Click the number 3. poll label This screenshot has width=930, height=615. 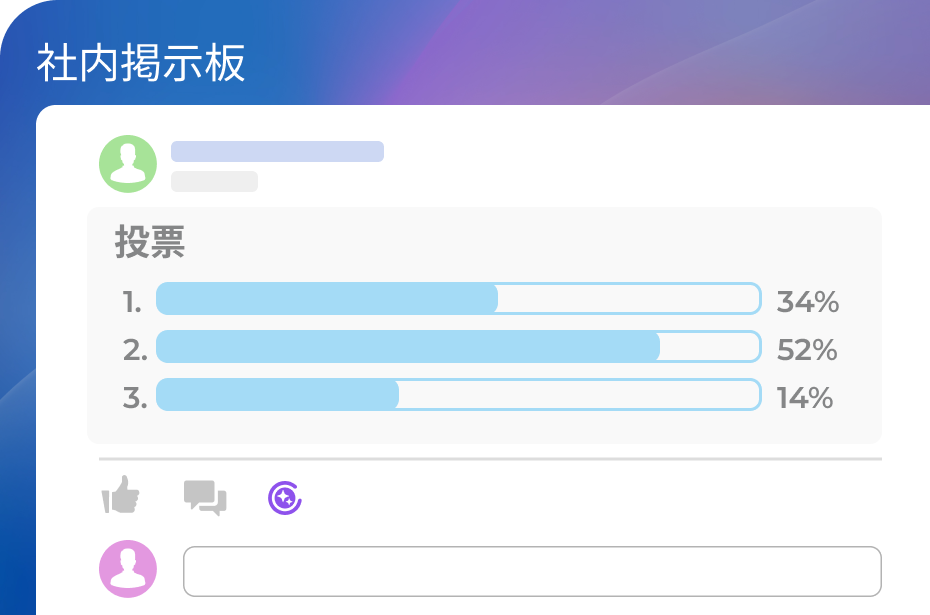[x=135, y=398]
